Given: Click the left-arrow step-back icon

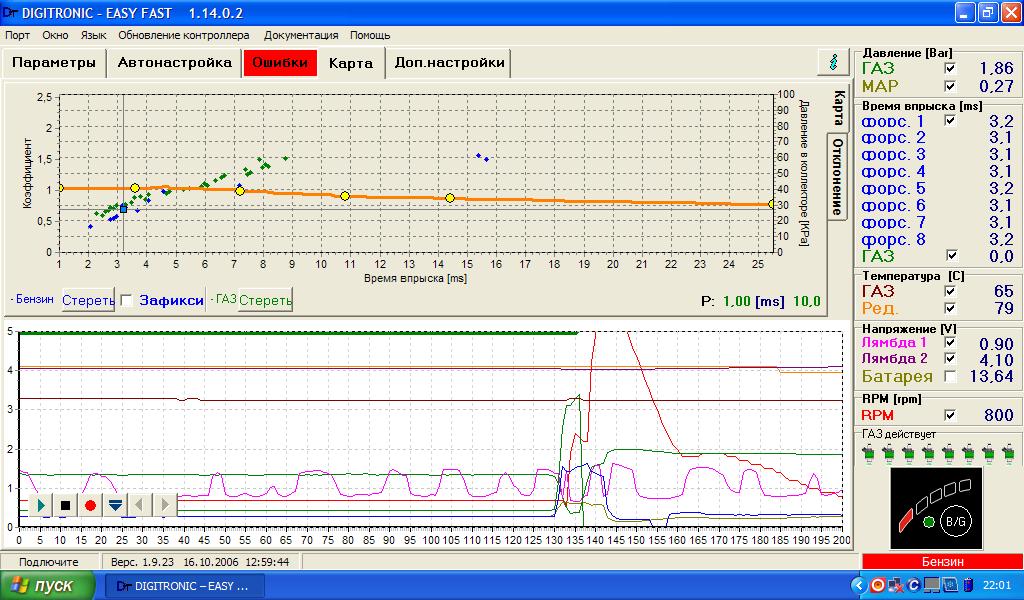Looking at the screenshot, I should 140,505.
